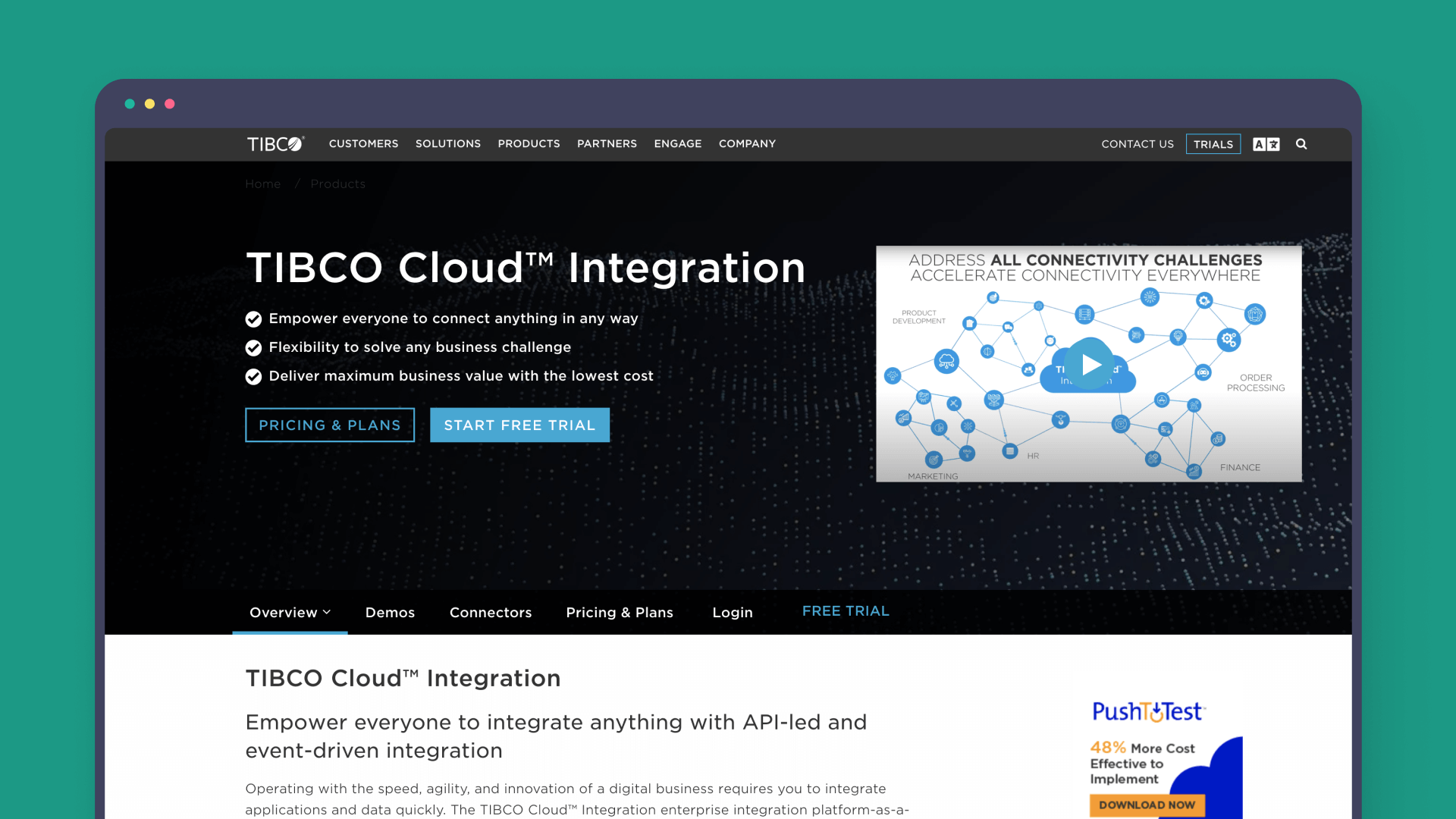This screenshot has height=819, width=1456.
Task: Switch to the Connectors tab
Action: pyautogui.click(x=490, y=612)
